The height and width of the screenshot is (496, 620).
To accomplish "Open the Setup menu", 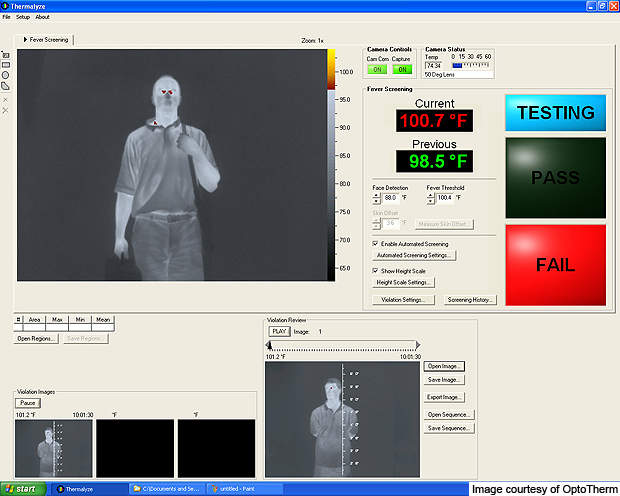I will pos(22,17).
